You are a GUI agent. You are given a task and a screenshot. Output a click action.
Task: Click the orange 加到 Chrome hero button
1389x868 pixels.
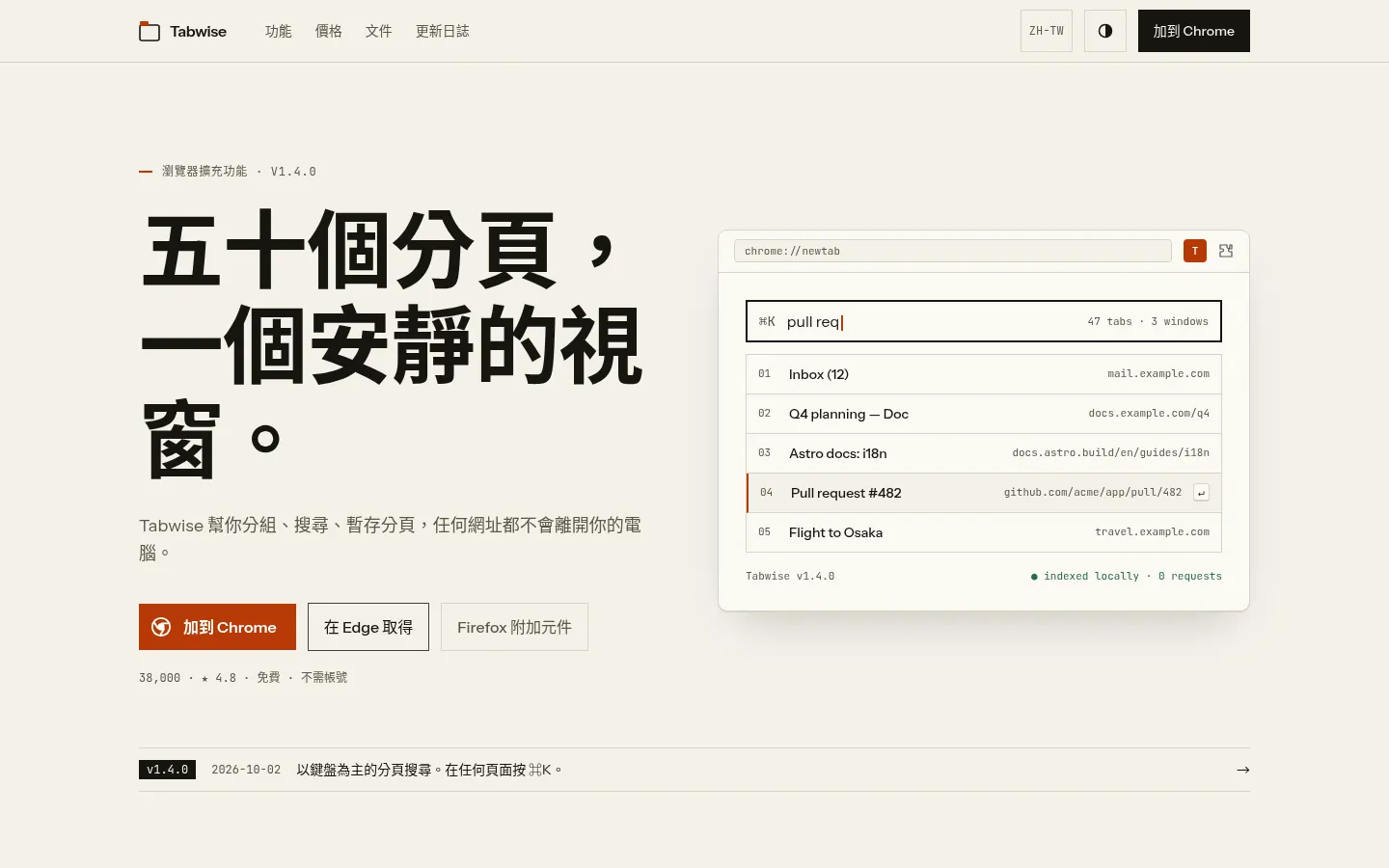(217, 627)
